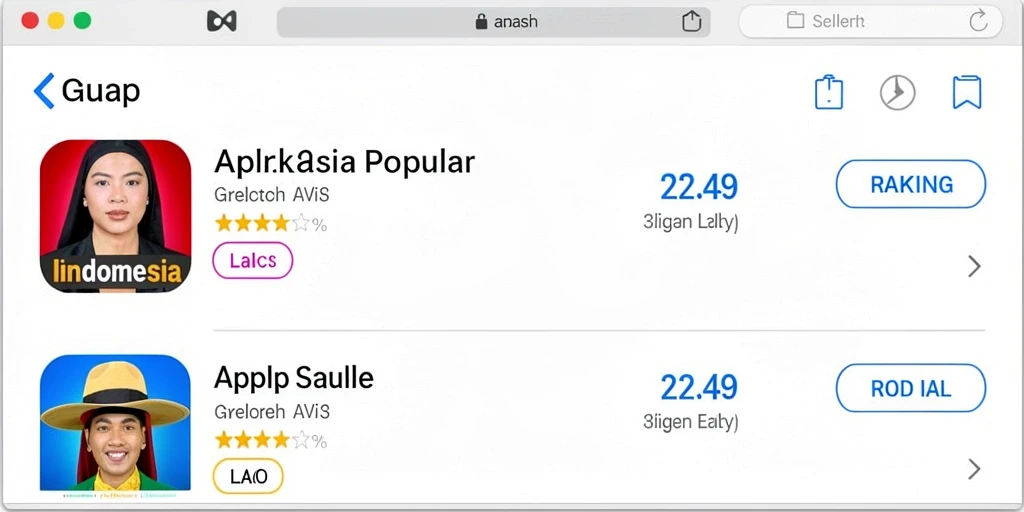Click the folder icon in the Sellerh field
1024x512 pixels.
[795, 21]
